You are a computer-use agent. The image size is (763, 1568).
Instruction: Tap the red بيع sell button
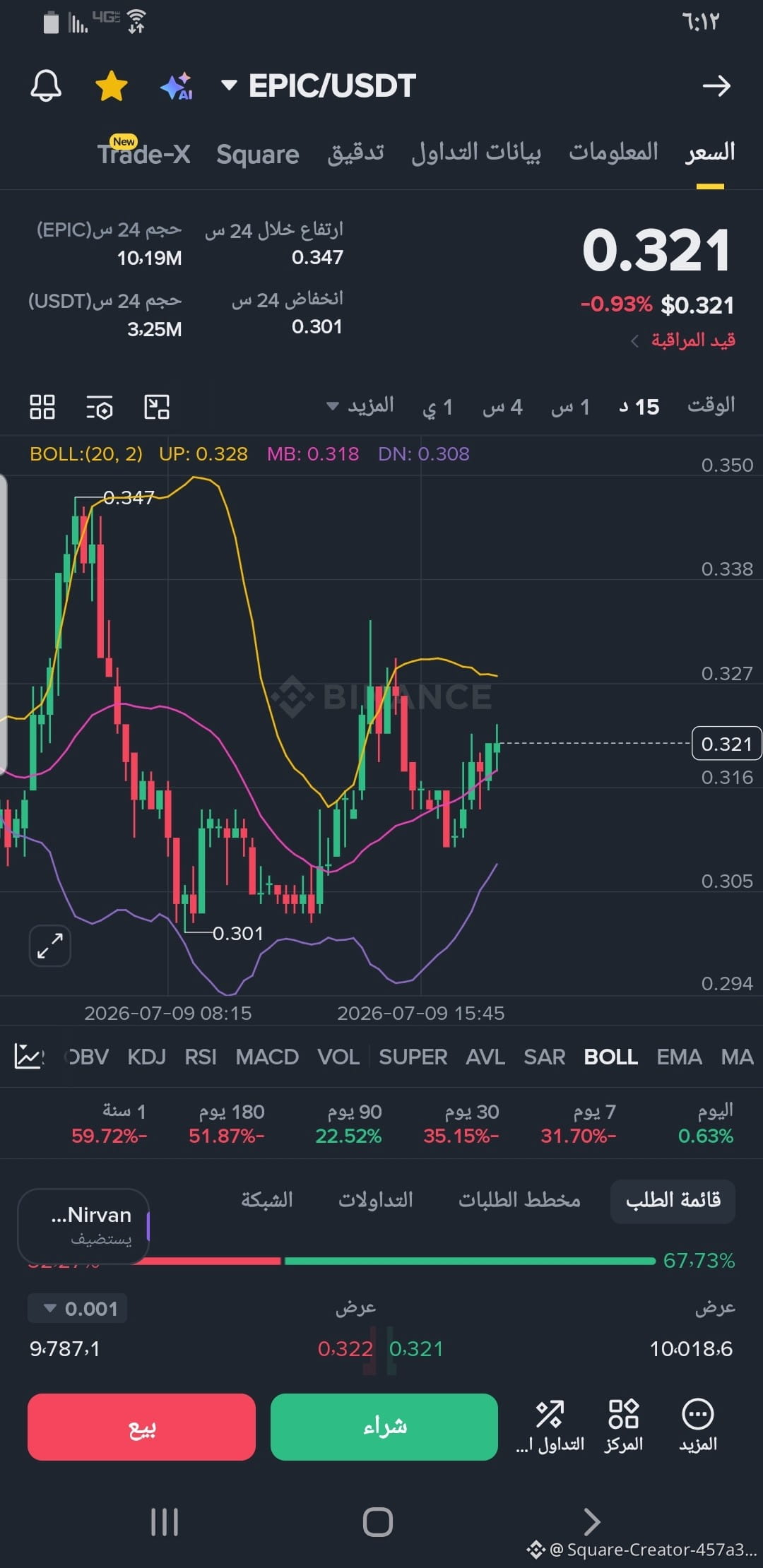(141, 1427)
